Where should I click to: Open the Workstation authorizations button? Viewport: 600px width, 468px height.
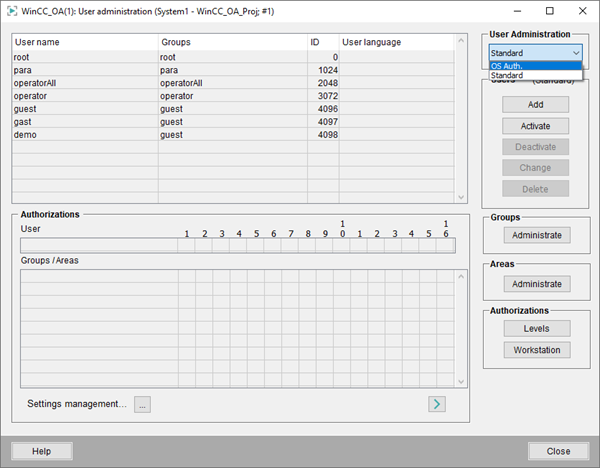pos(538,350)
